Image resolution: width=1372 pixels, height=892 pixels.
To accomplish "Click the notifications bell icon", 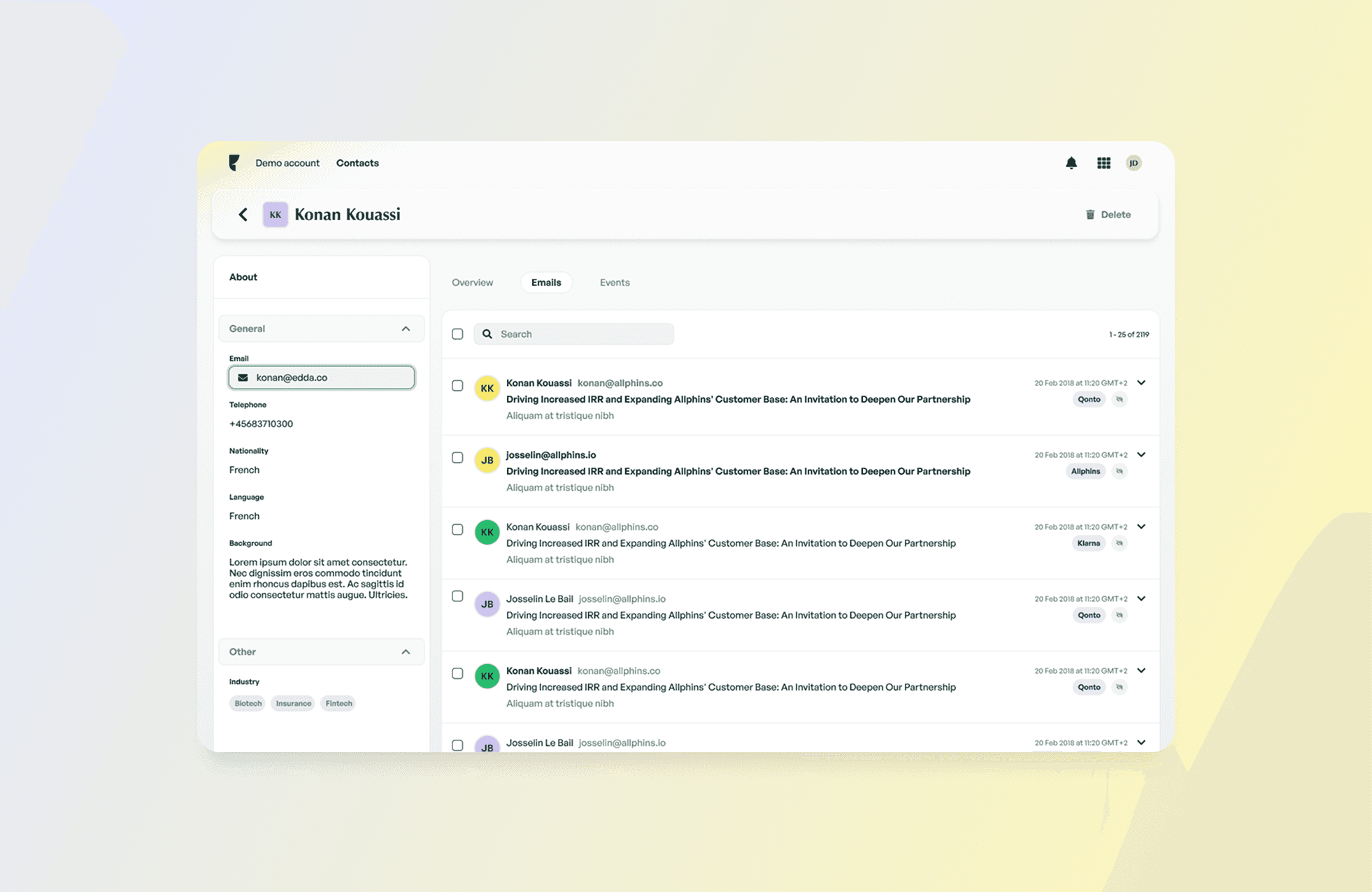I will pyautogui.click(x=1071, y=163).
